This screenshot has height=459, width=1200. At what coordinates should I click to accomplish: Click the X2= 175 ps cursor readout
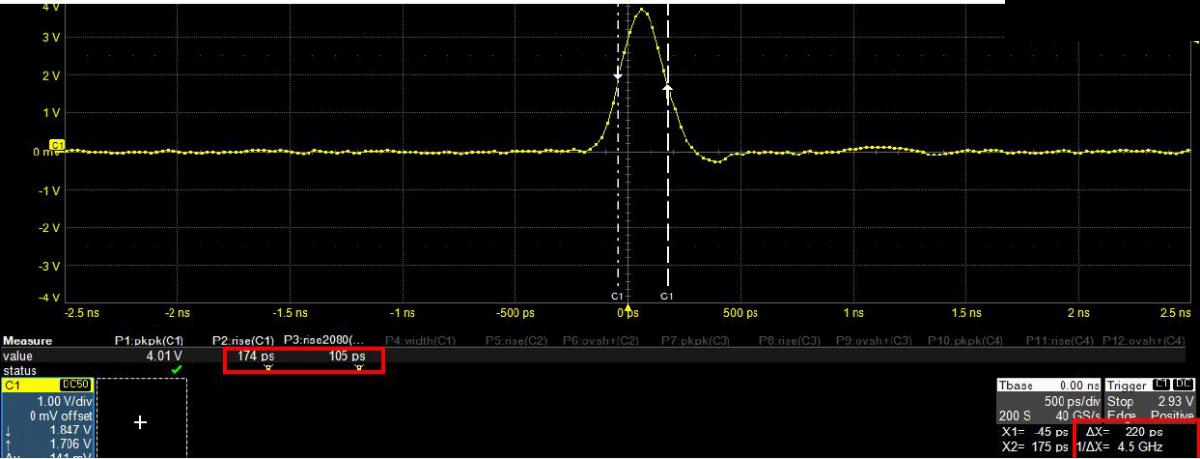point(1033,446)
